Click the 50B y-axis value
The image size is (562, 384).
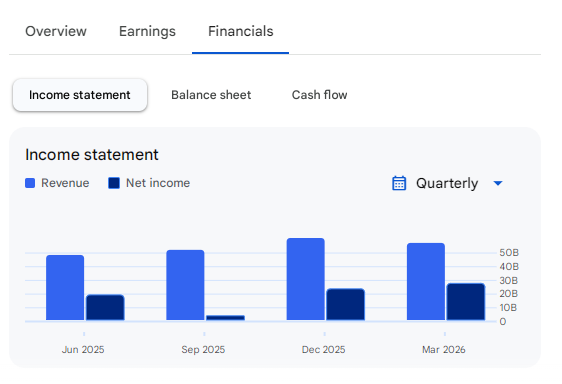[509, 253]
